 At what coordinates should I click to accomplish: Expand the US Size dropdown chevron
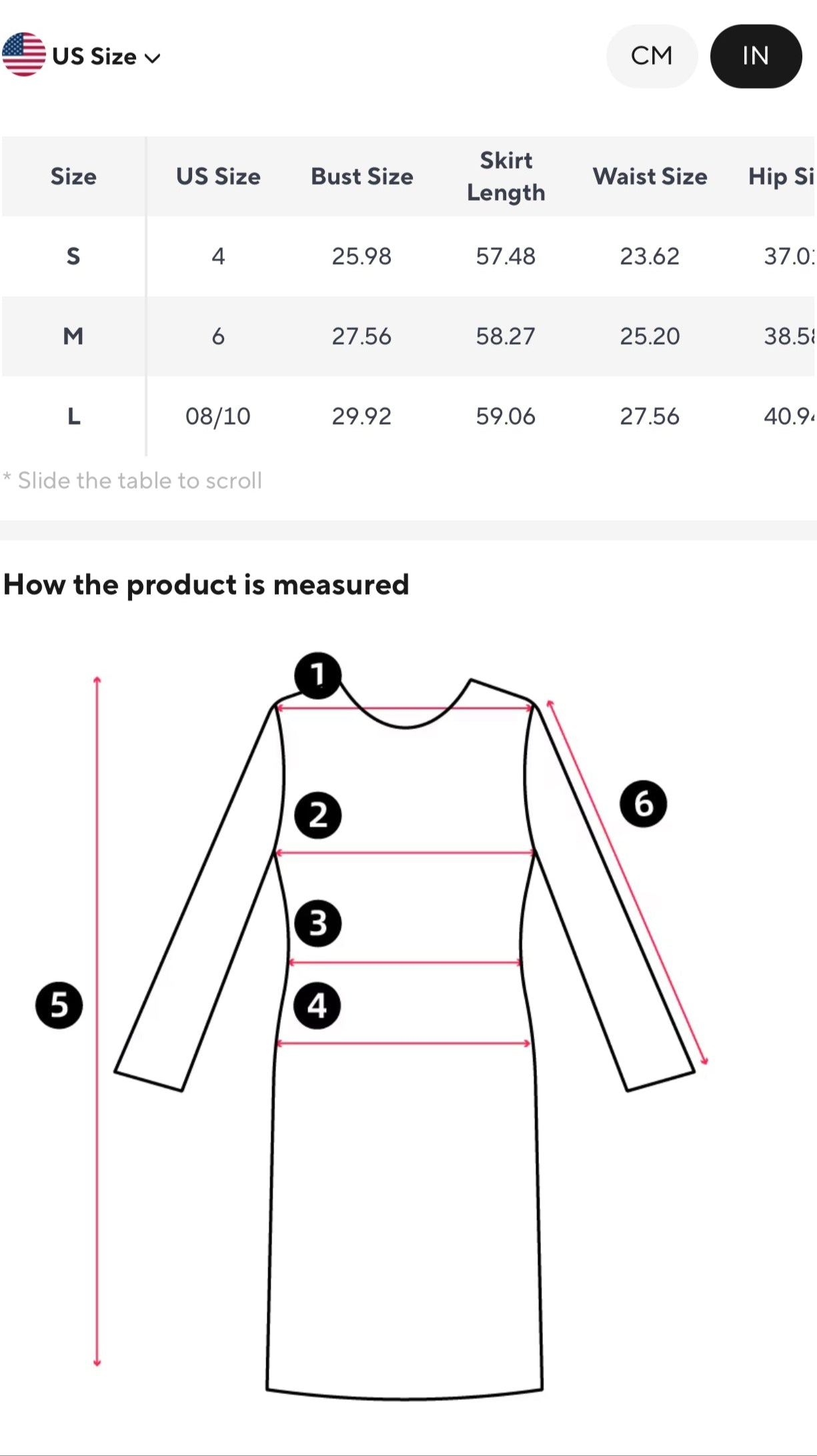click(x=153, y=58)
